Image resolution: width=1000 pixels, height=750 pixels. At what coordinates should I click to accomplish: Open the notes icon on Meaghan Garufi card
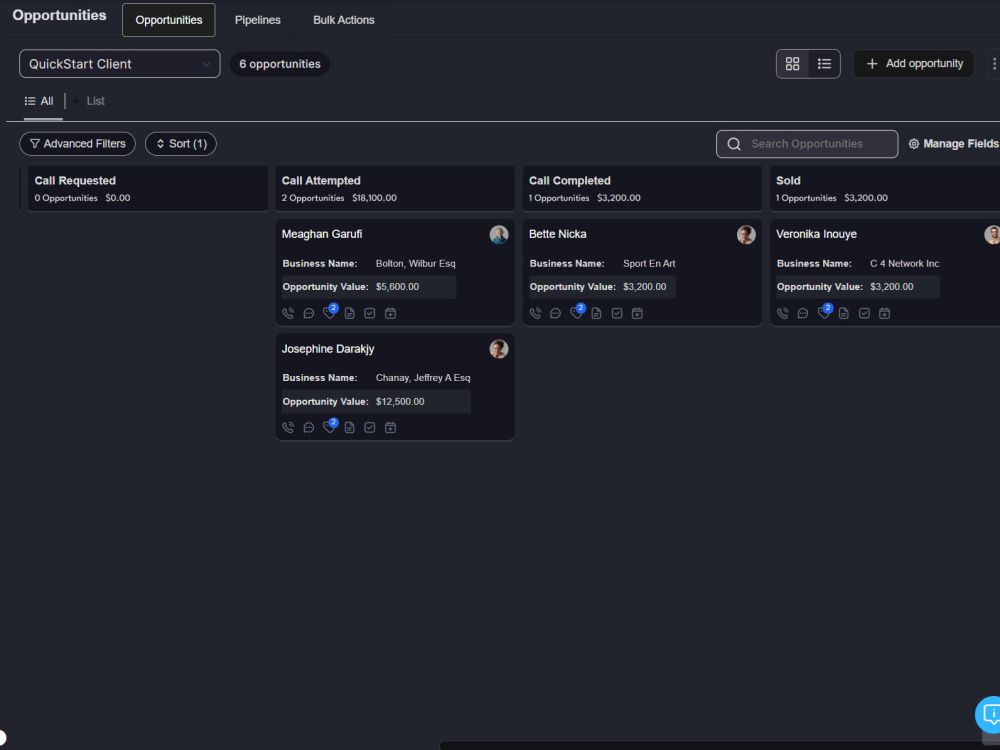(x=349, y=313)
